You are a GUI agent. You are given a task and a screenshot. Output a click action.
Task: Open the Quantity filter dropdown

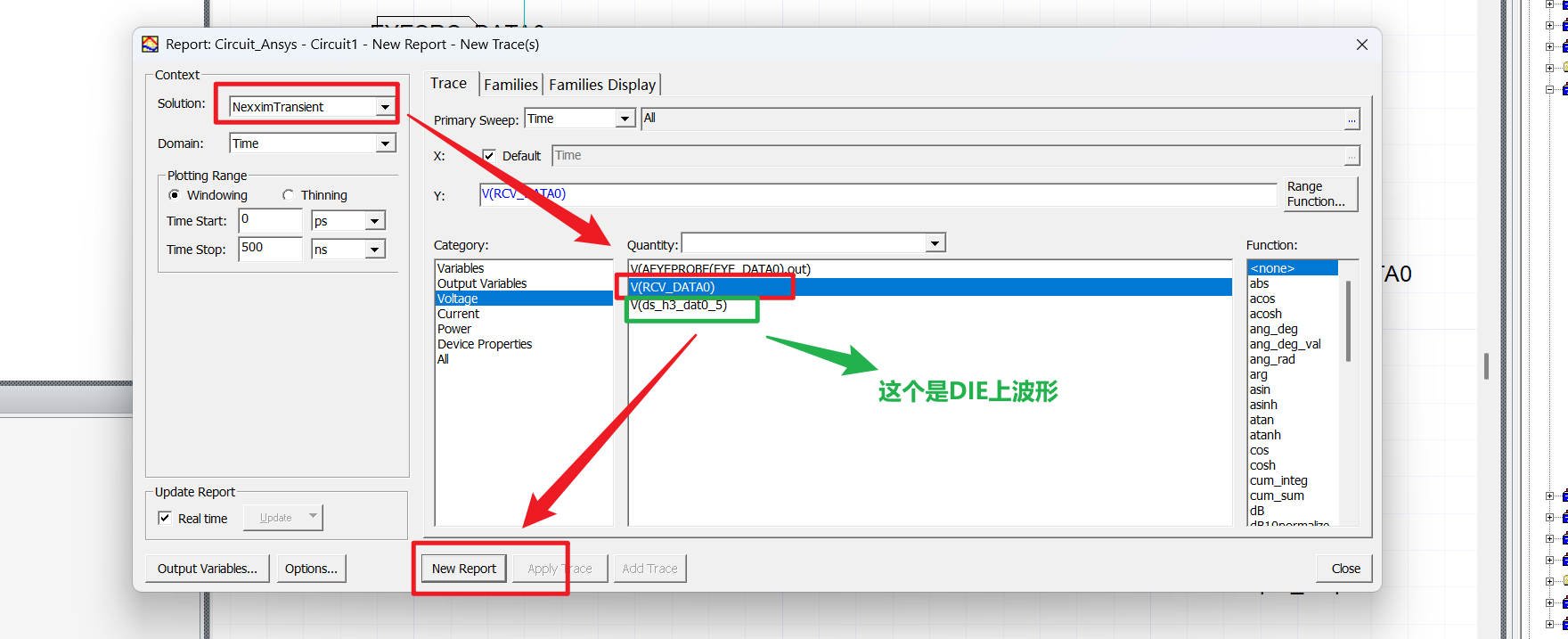pos(935,243)
